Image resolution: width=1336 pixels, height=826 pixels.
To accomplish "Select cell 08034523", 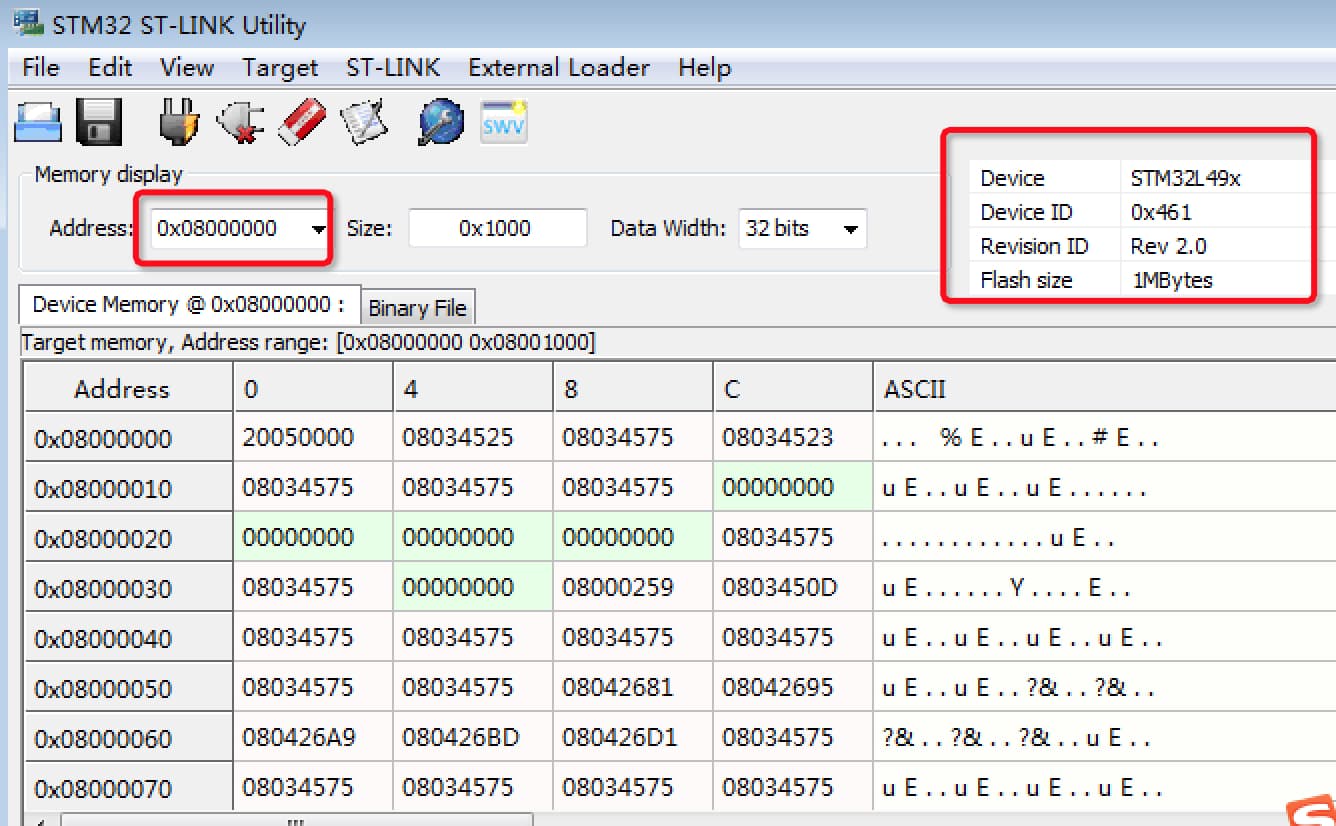I will [792, 437].
